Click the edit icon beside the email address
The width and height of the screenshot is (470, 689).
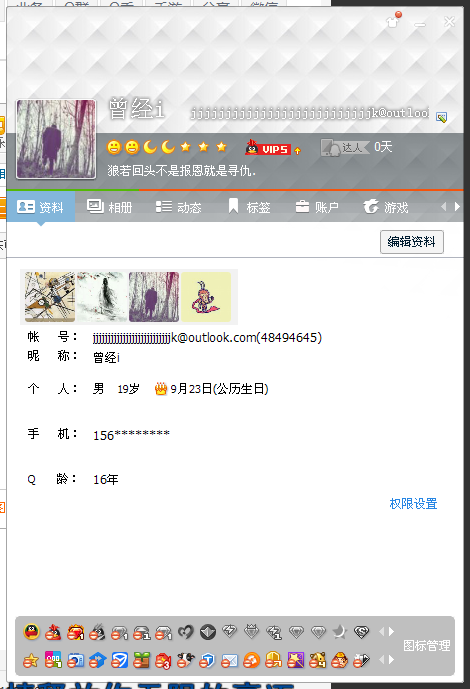tap(441, 117)
